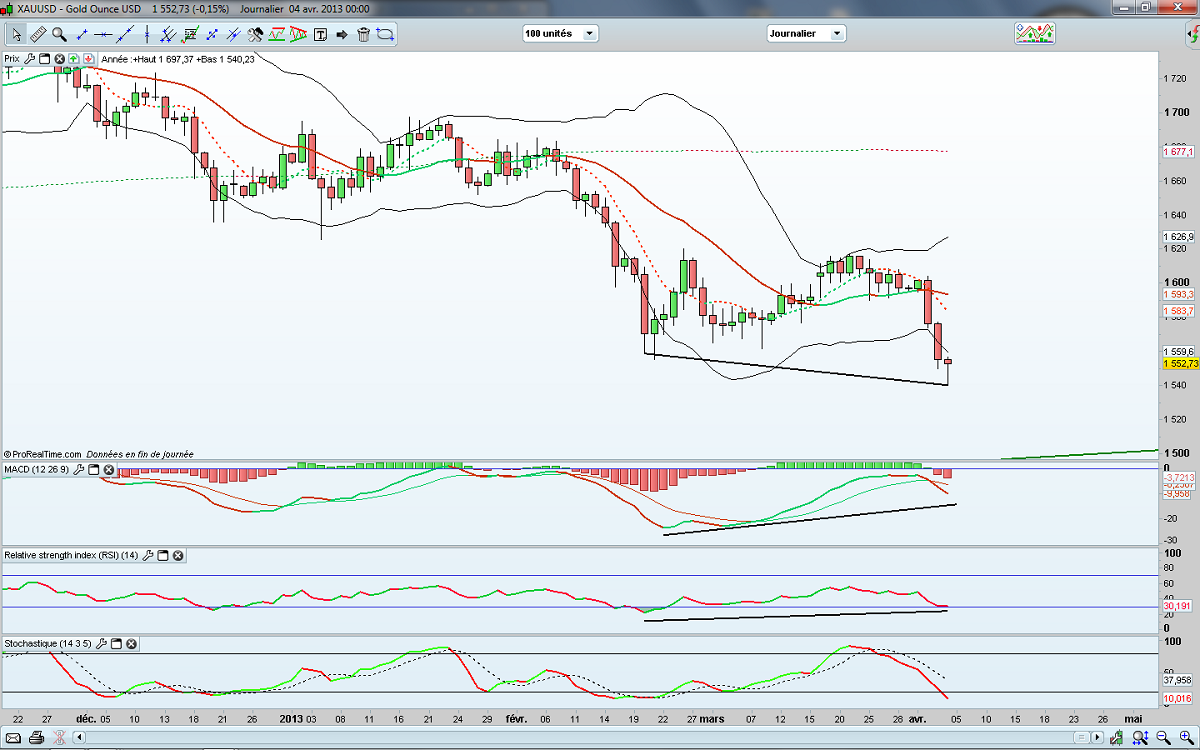Open the hammer and wrench drawing settings
This screenshot has width=1200, height=750.
coord(255,34)
